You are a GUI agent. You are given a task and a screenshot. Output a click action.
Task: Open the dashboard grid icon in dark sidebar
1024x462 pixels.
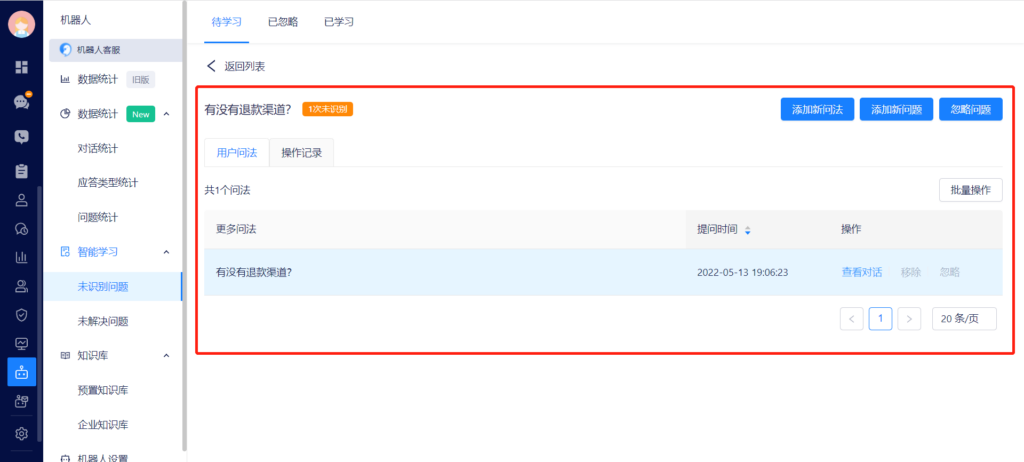[22, 67]
